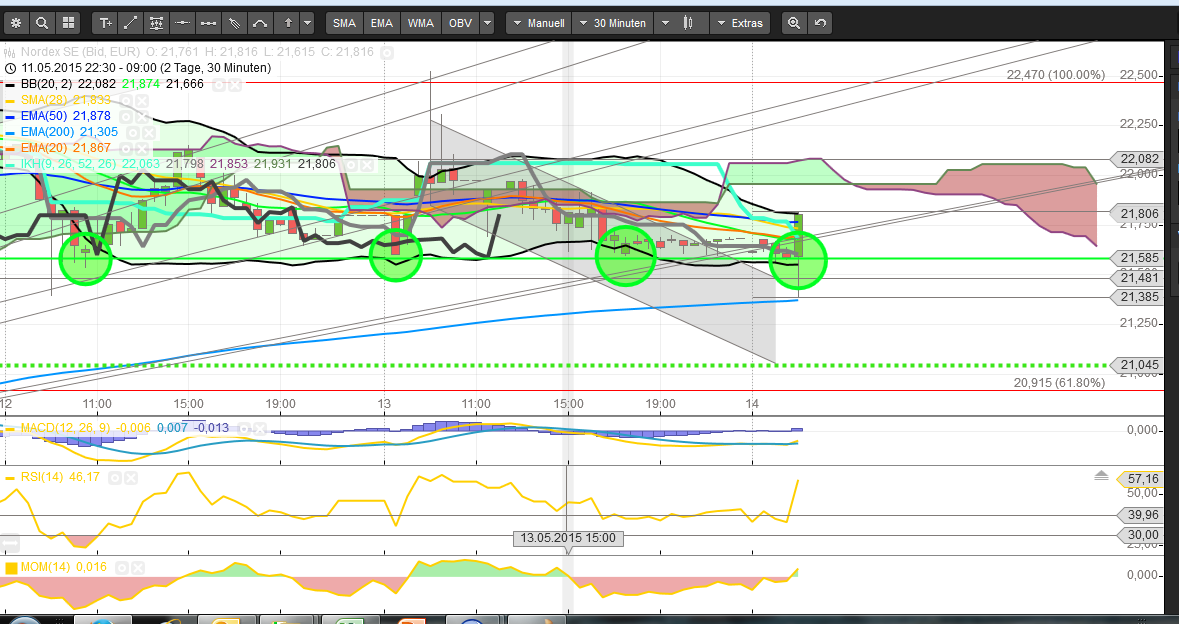
Task: Open settings for EMA(20) indicator
Action: click(126, 149)
